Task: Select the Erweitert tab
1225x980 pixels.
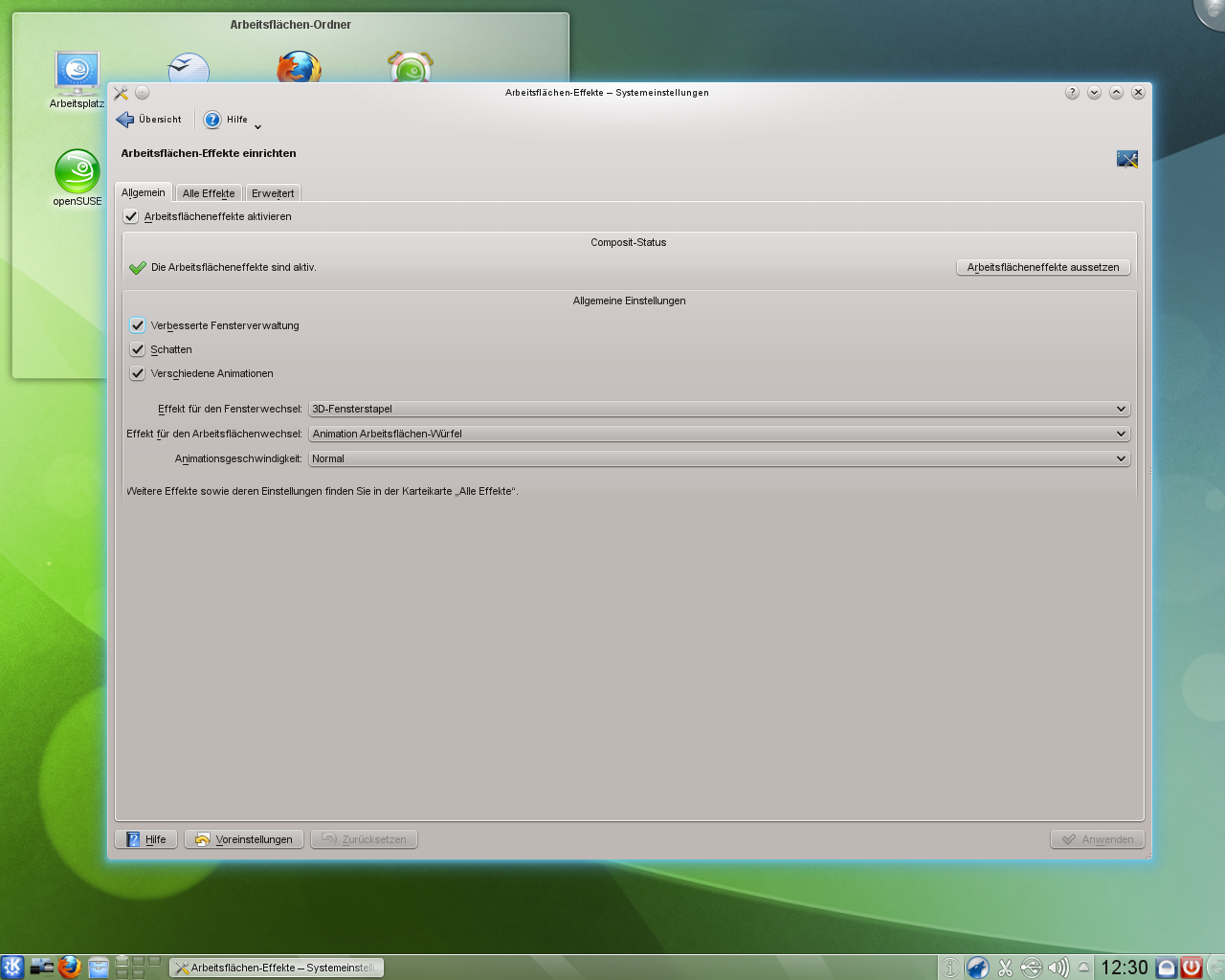Action: pyautogui.click(x=273, y=193)
